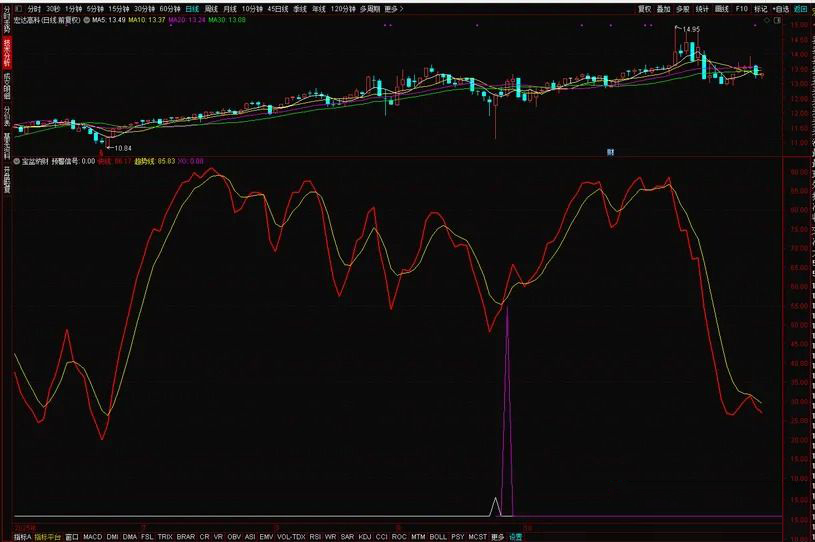The height and width of the screenshot is (542, 815).
Task: Select the ASI indicator
Action: pyautogui.click(x=250, y=537)
